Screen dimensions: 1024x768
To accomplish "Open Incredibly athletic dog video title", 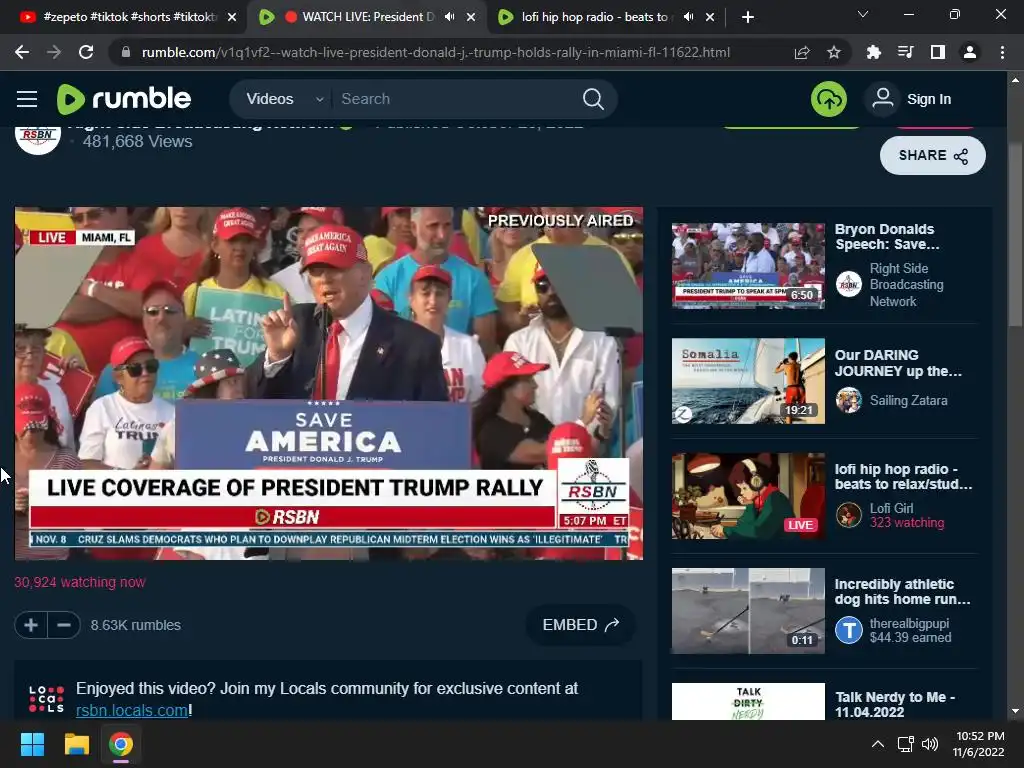I will [902, 592].
